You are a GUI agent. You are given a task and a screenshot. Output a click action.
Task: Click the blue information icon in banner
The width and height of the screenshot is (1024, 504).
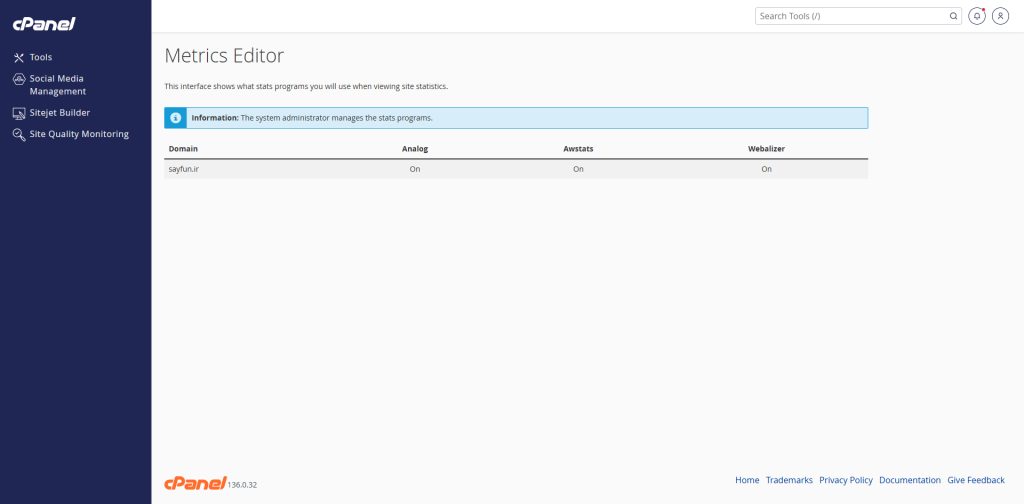click(175, 118)
